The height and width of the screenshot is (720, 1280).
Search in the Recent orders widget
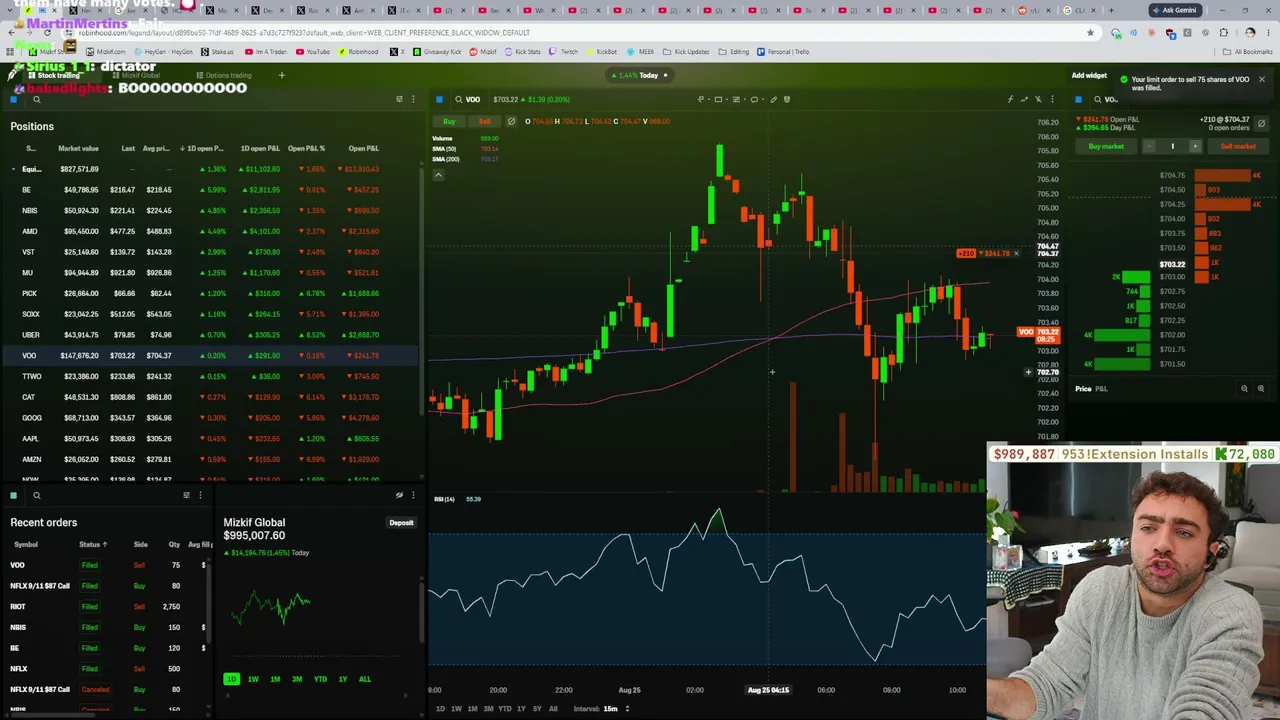pos(36,495)
